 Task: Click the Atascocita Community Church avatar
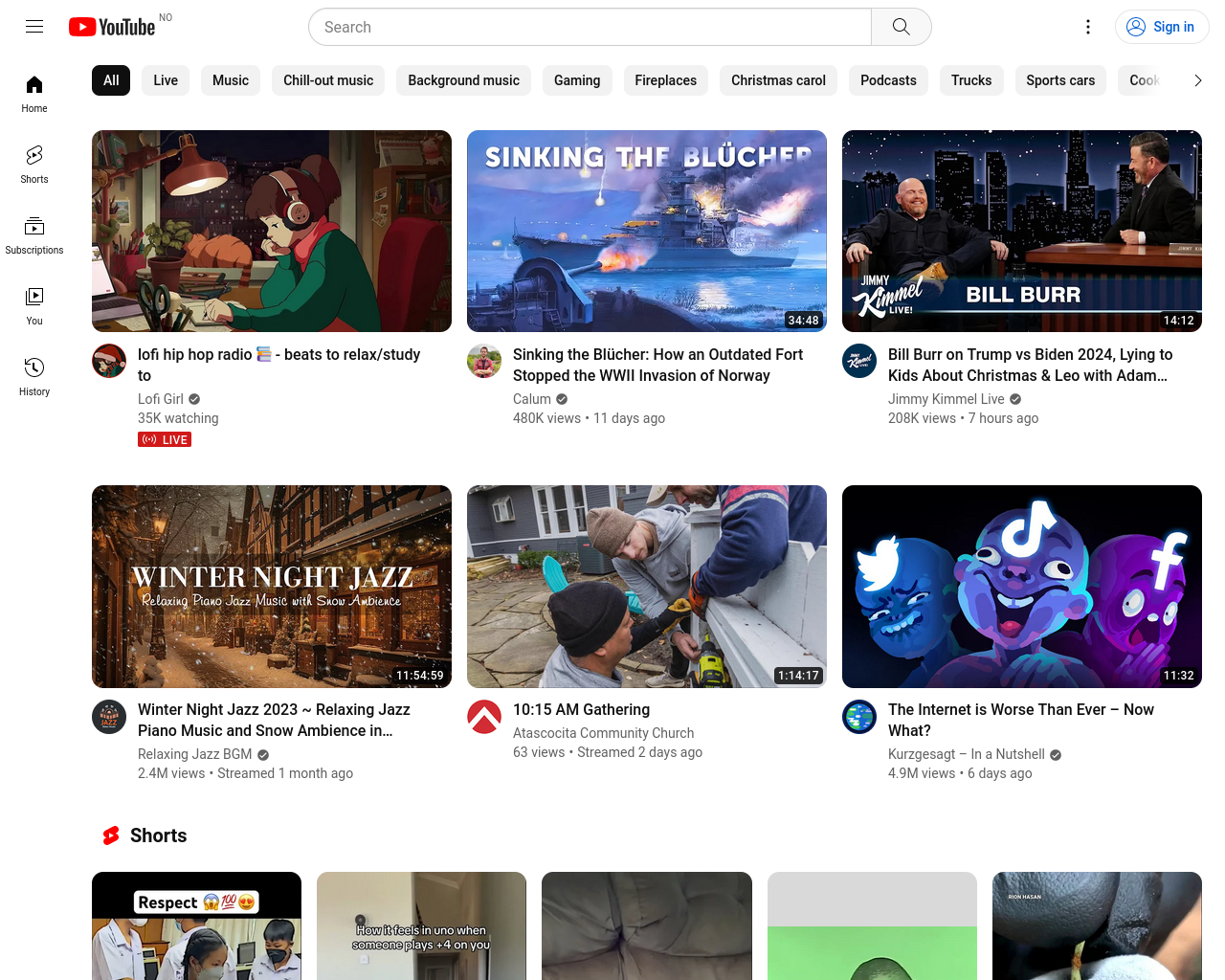[484, 717]
